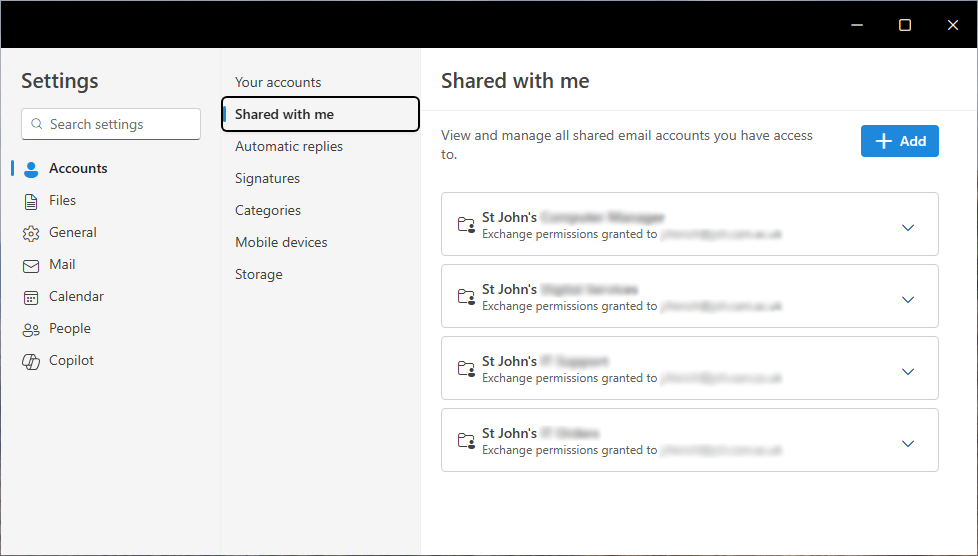The height and width of the screenshot is (556, 978).
Task: Open the Files settings category
Action: (x=62, y=200)
